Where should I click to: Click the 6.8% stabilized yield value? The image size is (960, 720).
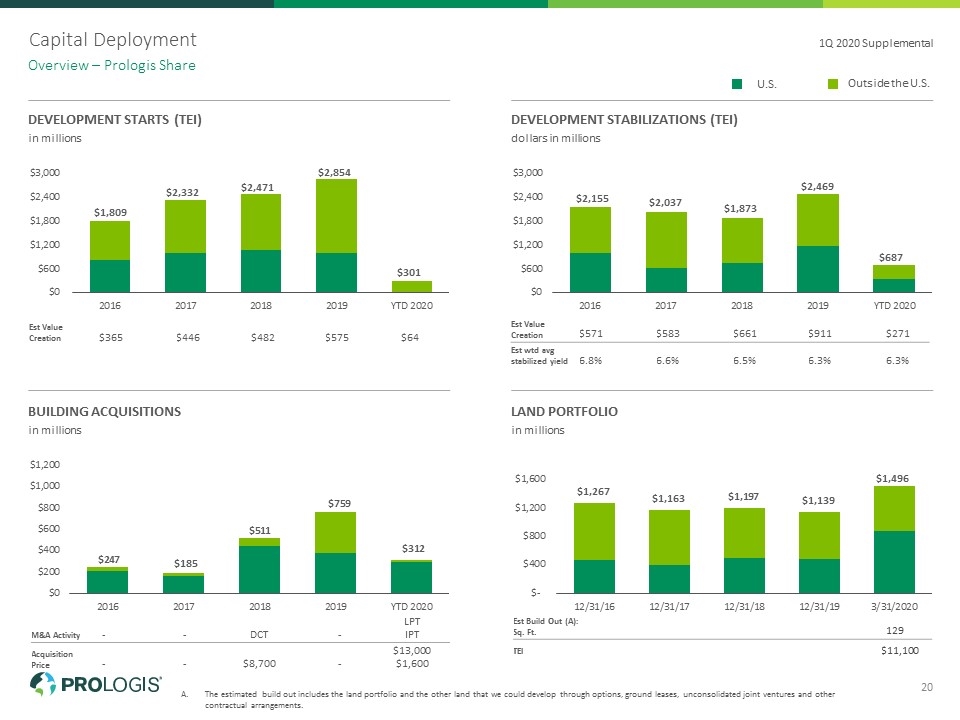tap(591, 361)
